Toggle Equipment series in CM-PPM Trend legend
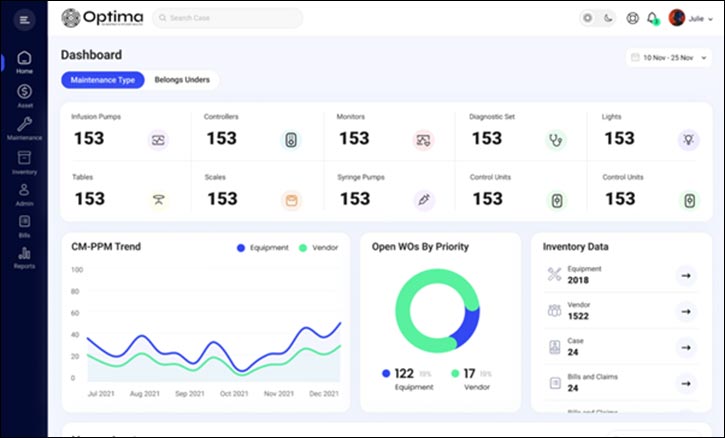 tap(263, 247)
